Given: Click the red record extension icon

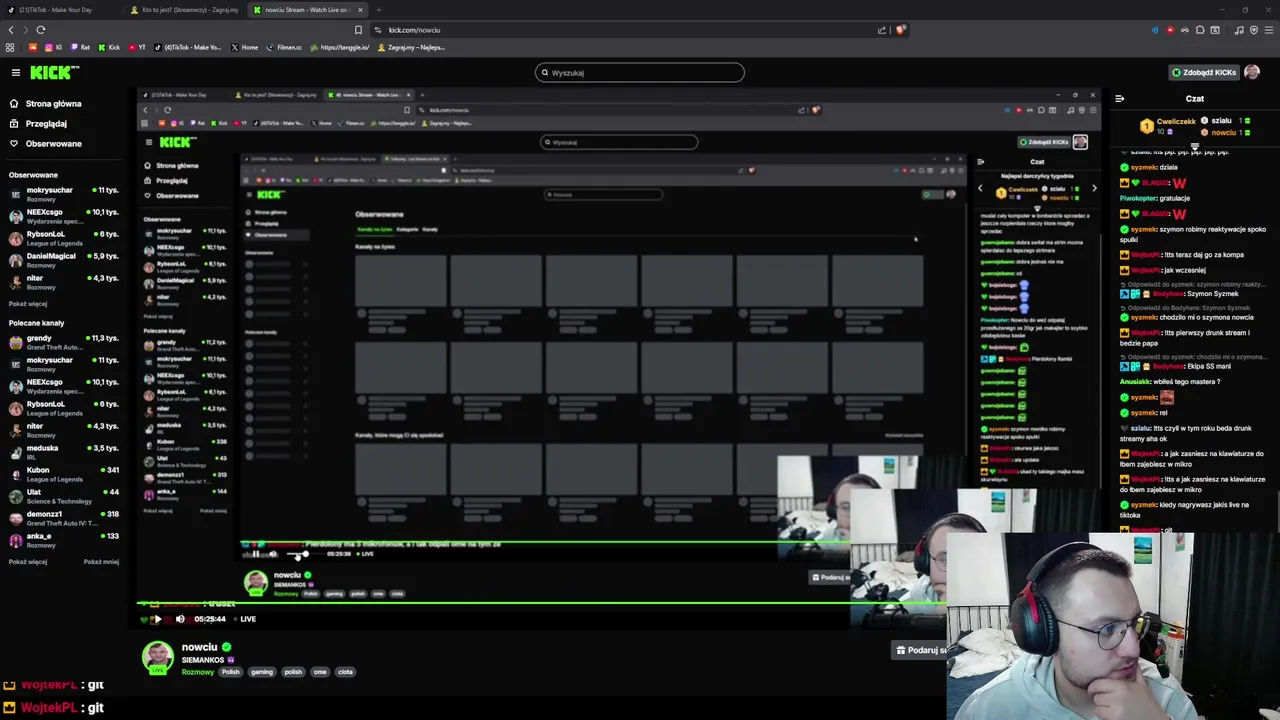Looking at the screenshot, I should coord(1170,30).
